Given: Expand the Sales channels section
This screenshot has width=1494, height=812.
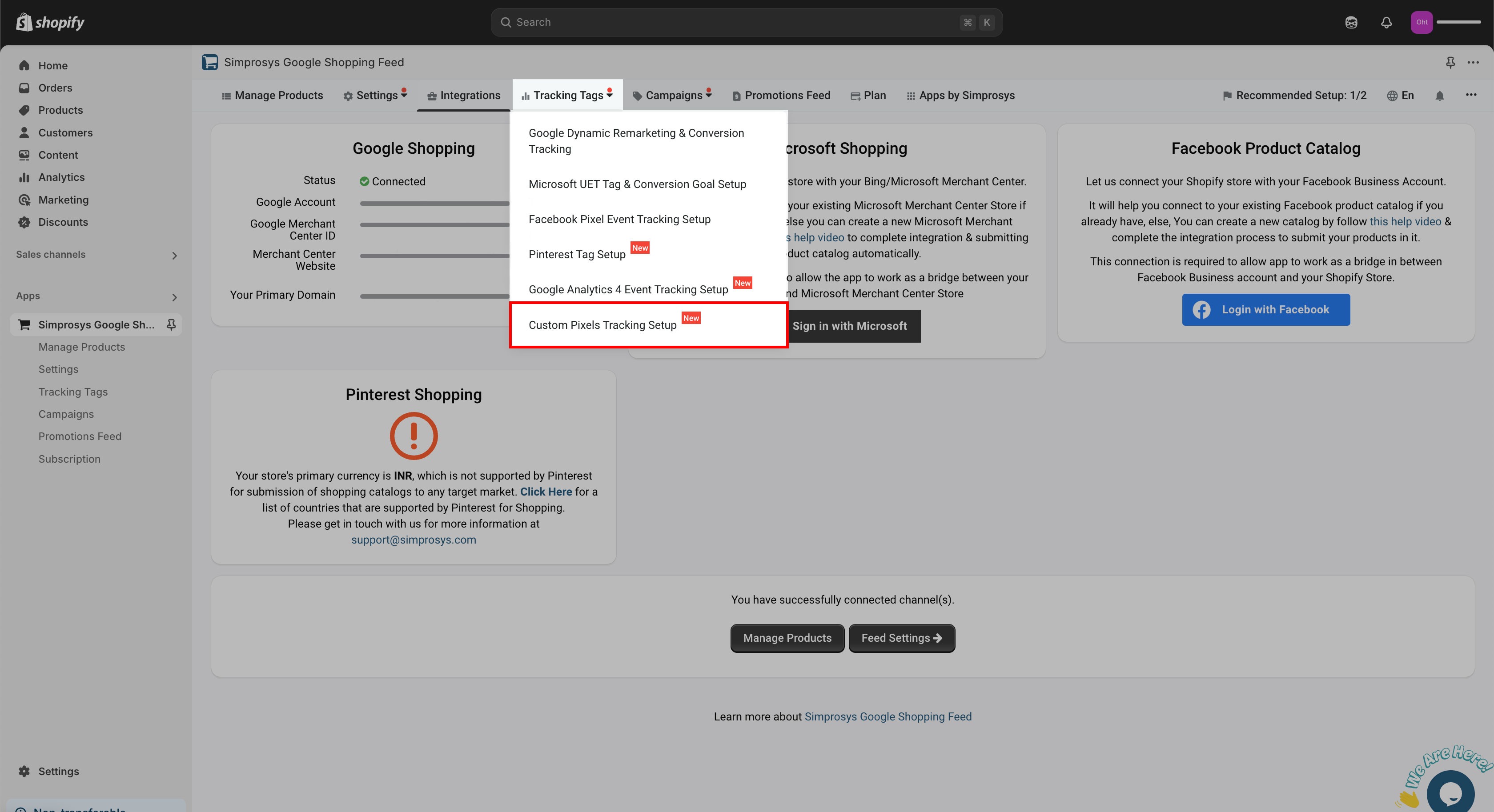Looking at the screenshot, I should pyautogui.click(x=174, y=255).
